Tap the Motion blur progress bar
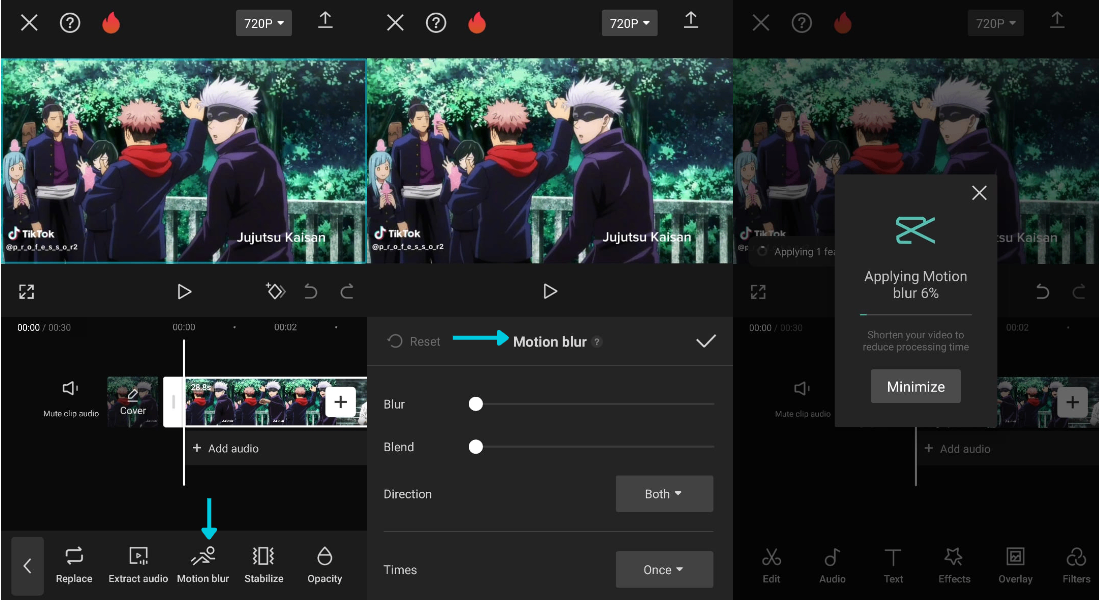Image resolution: width=1100 pixels, height=600 pixels. pos(915,314)
